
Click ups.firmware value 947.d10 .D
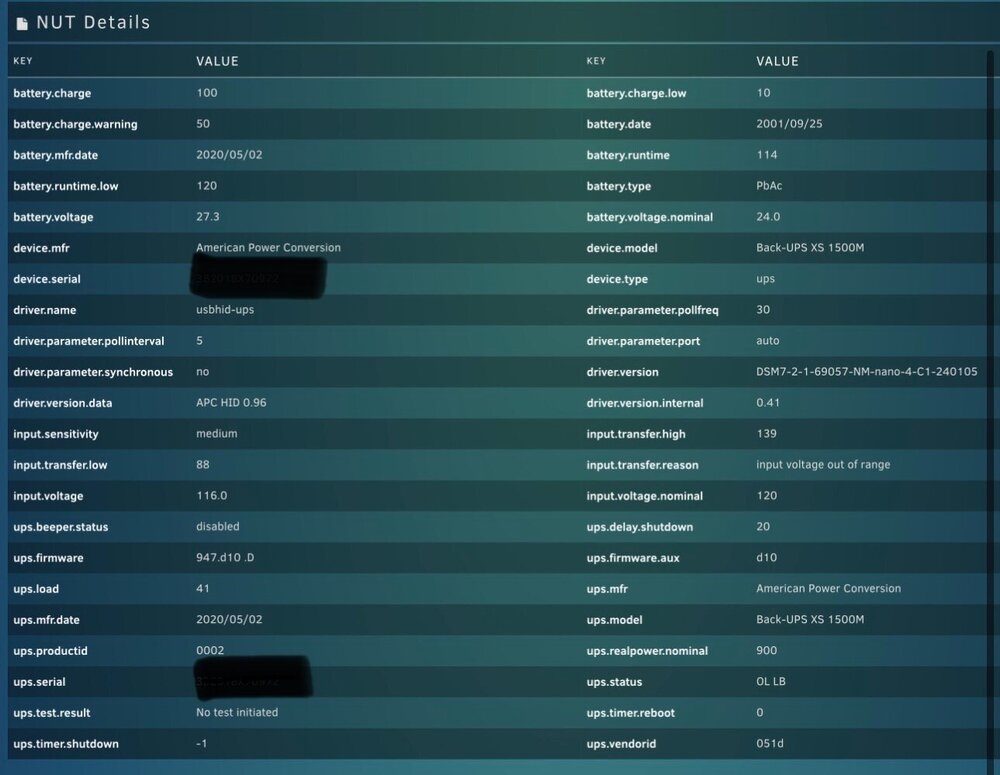(225, 557)
